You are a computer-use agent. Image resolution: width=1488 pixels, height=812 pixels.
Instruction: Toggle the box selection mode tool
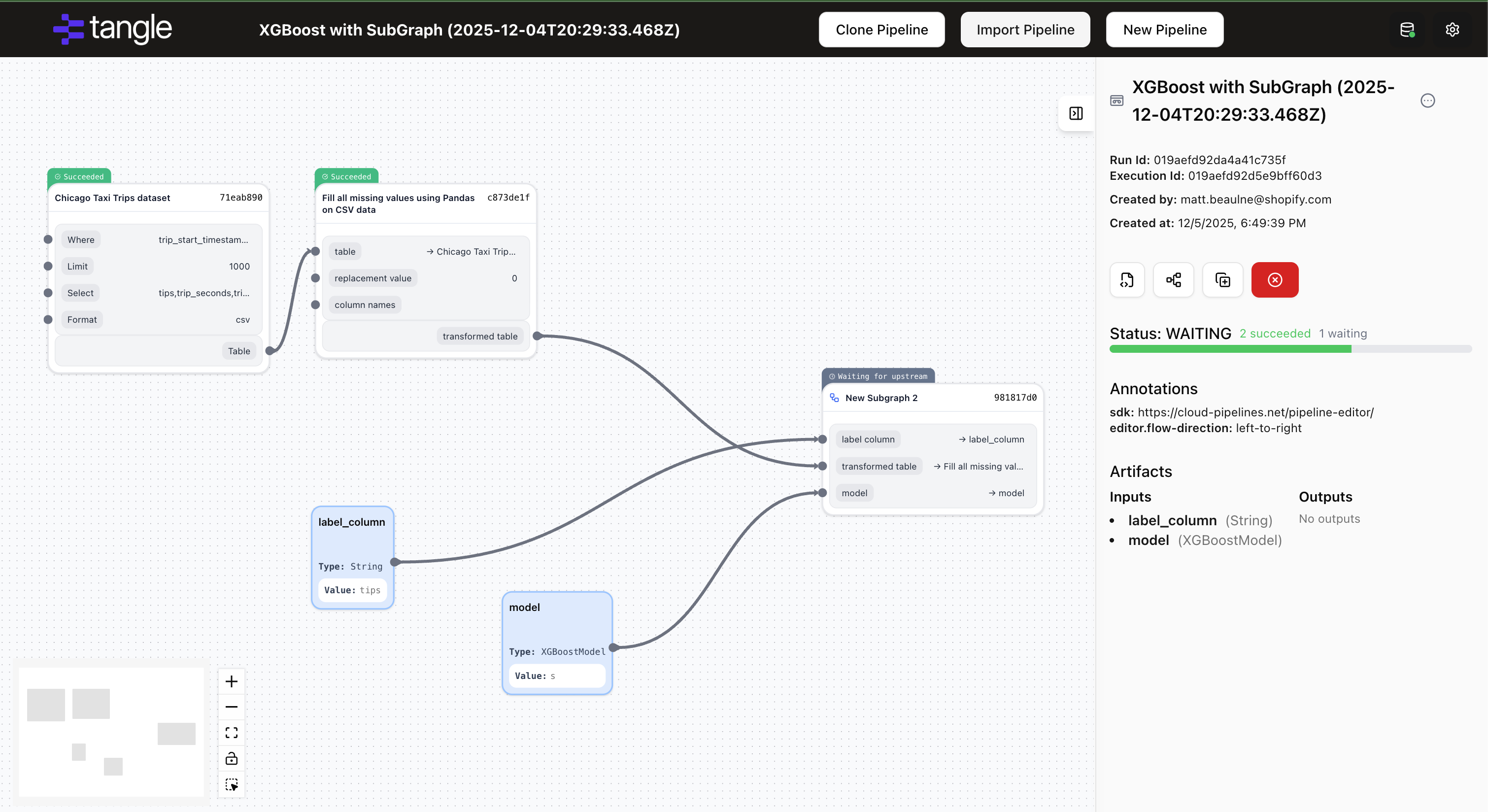pyautogui.click(x=232, y=784)
